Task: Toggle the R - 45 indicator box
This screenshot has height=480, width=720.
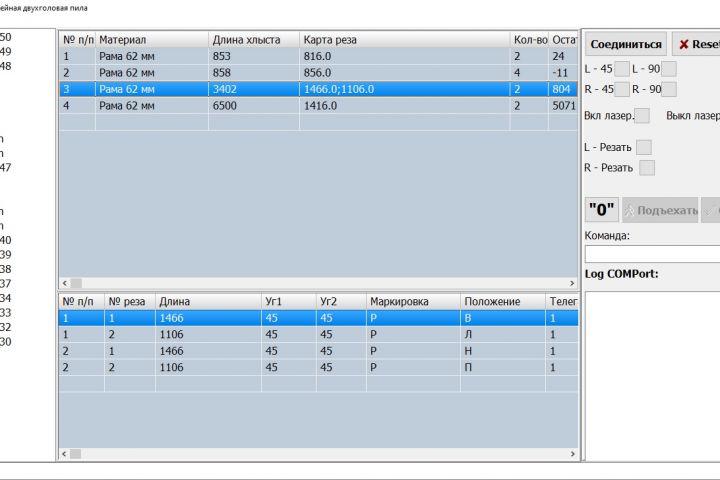Action: pyautogui.click(x=622, y=89)
